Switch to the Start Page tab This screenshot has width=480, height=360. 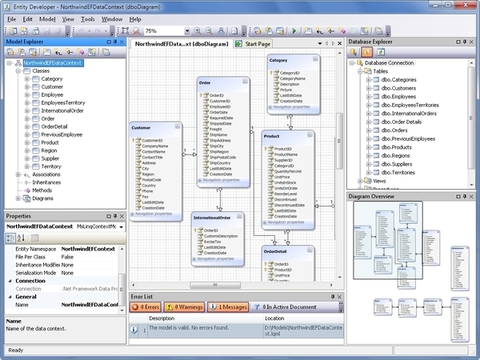click(x=253, y=44)
